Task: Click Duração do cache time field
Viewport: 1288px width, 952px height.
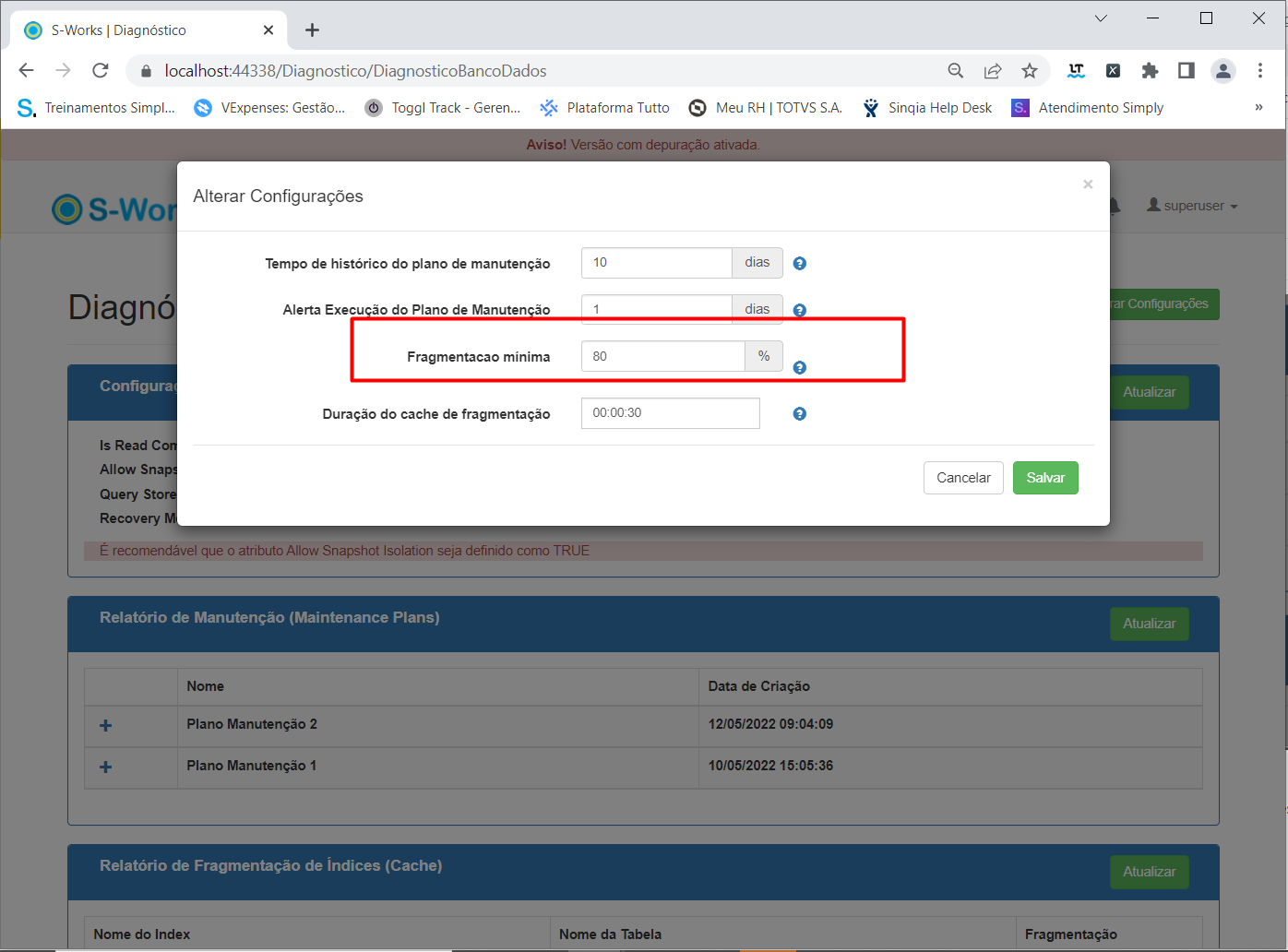Action: (670, 413)
